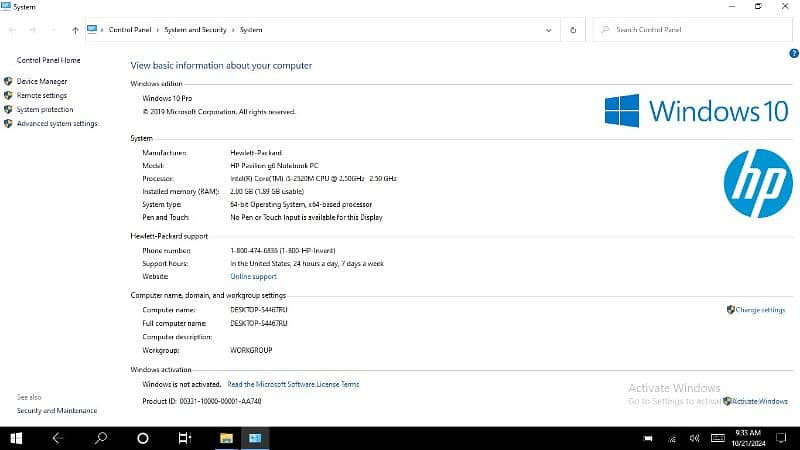Open HP Online support website link
Image resolution: width=800 pixels, height=450 pixels.
[x=253, y=276]
